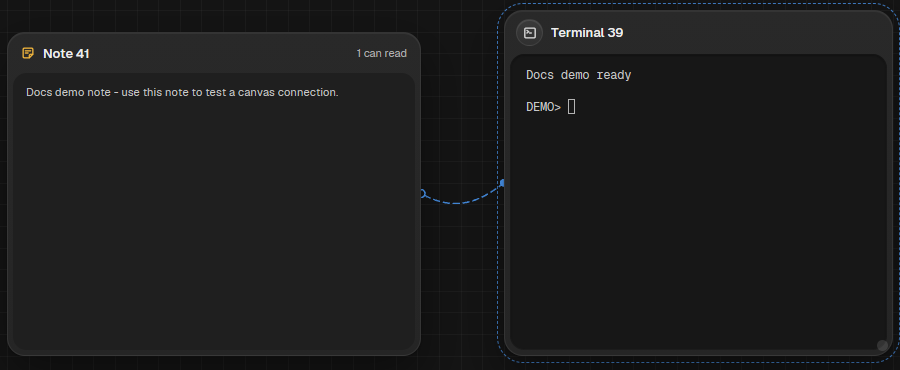Image resolution: width=900 pixels, height=370 pixels.
Task: Click the Terminal 39 console icon
Action: 530,33
